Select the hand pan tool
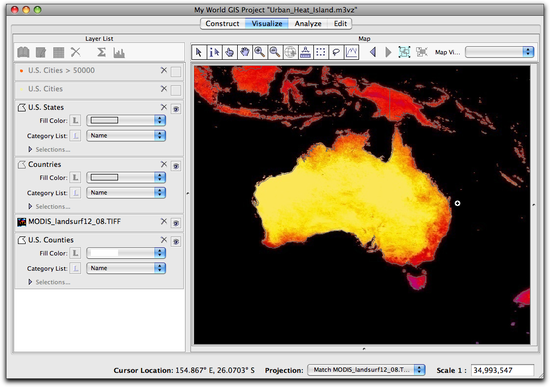 point(244,52)
